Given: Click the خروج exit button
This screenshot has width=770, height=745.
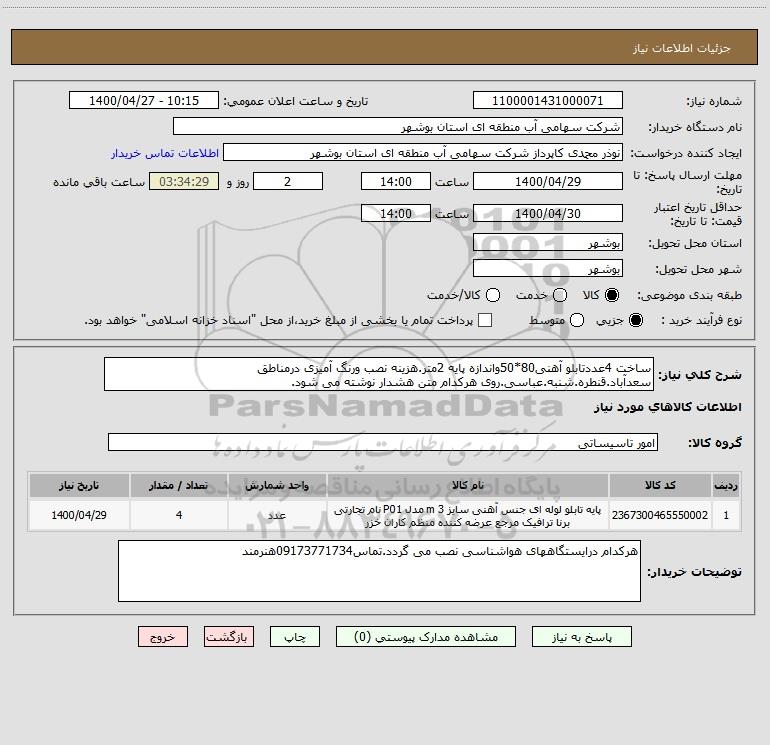Looking at the screenshot, I should 163,637.
